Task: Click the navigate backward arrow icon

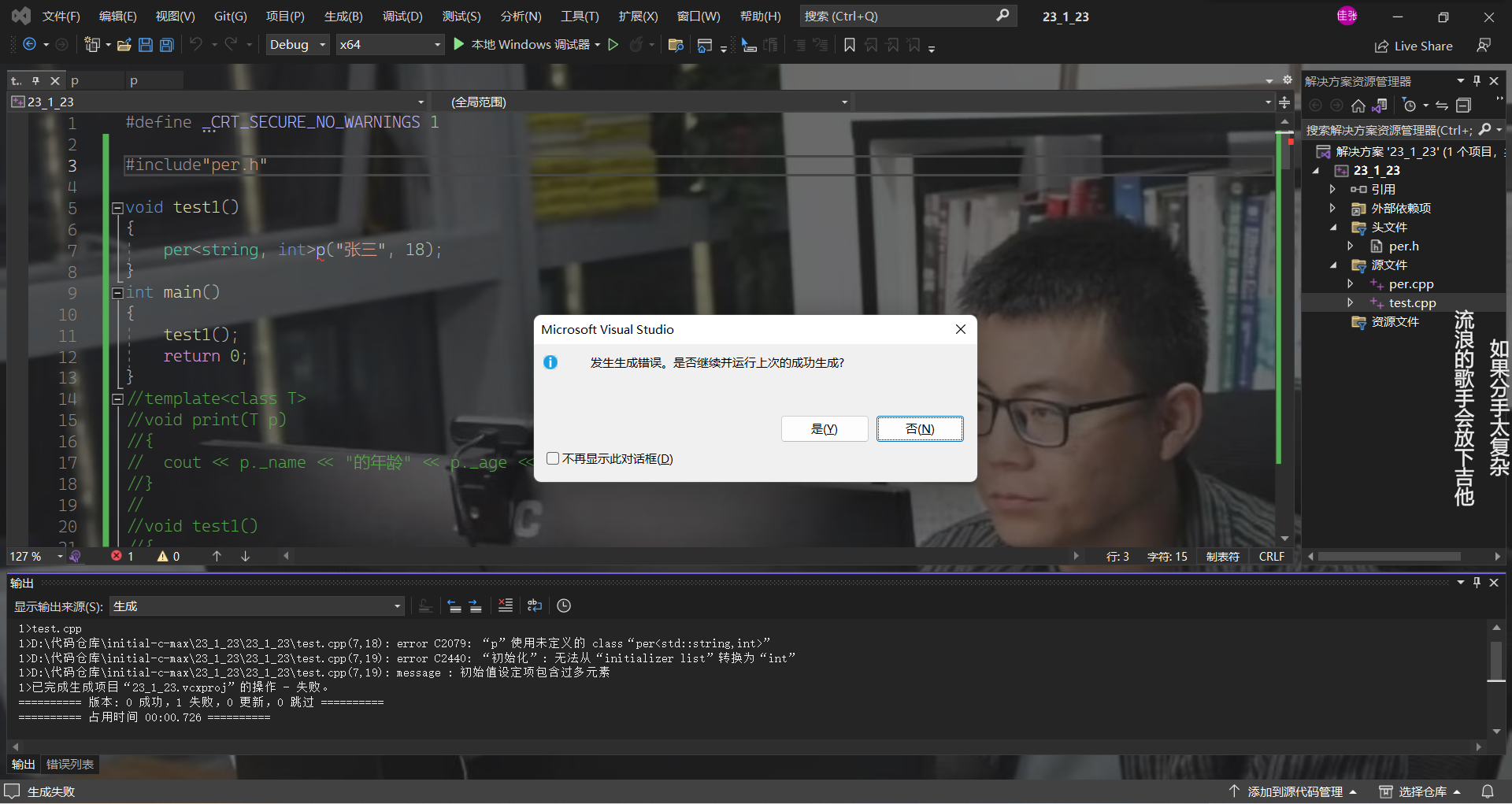Action: (29, 45)
